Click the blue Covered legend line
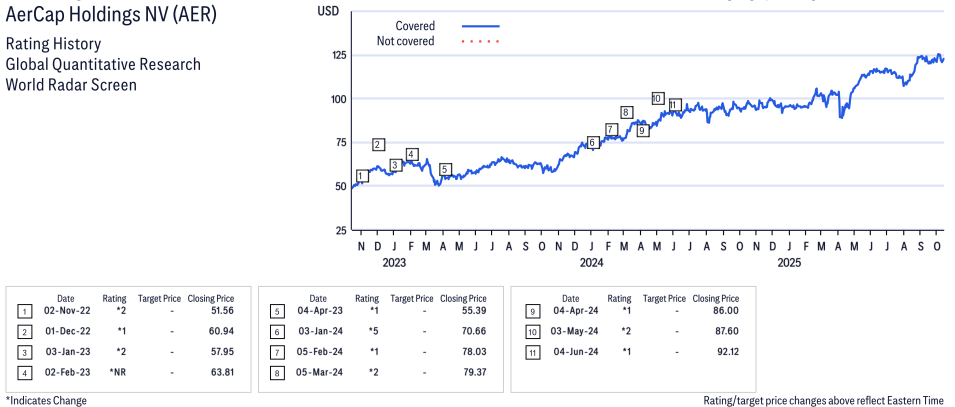955x407 pixels. (481, 26)
